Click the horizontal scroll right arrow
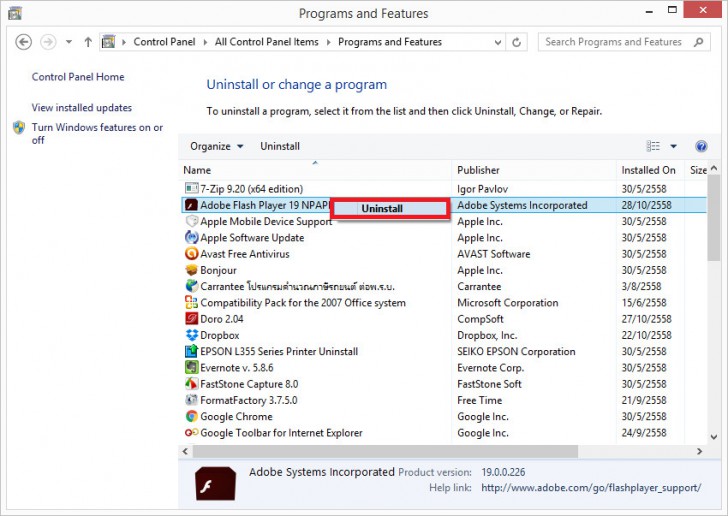This screenshot has width=728, height=516. pyautogui.click(x=699, y=451)
